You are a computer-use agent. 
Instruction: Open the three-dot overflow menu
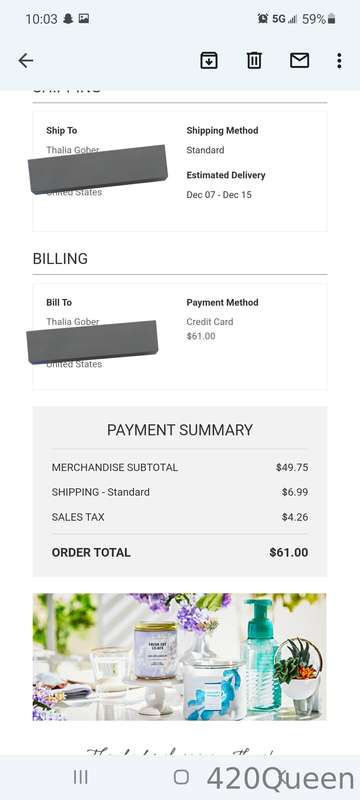[339, 61]
